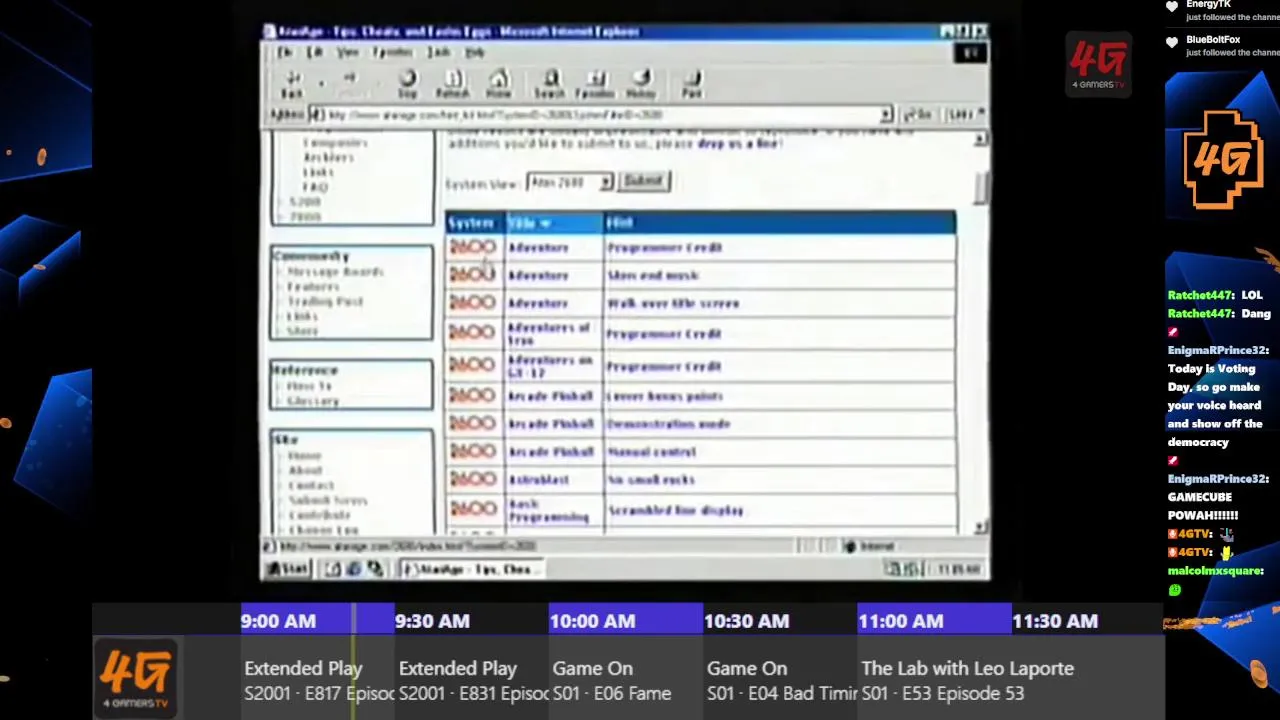Open the Tools menu
1280x720 pixels.
tap(440, 52)
